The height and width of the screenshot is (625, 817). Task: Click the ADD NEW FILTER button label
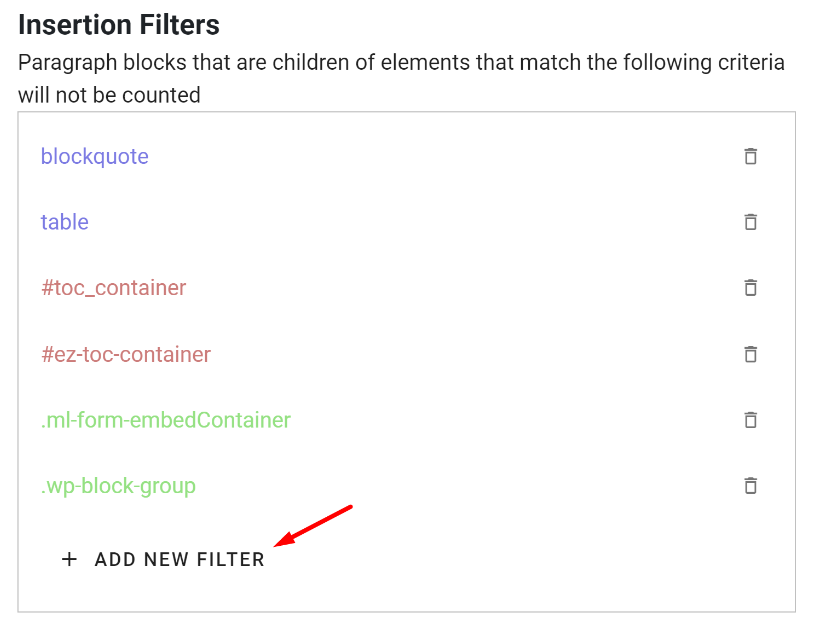[x=180, y=559]
